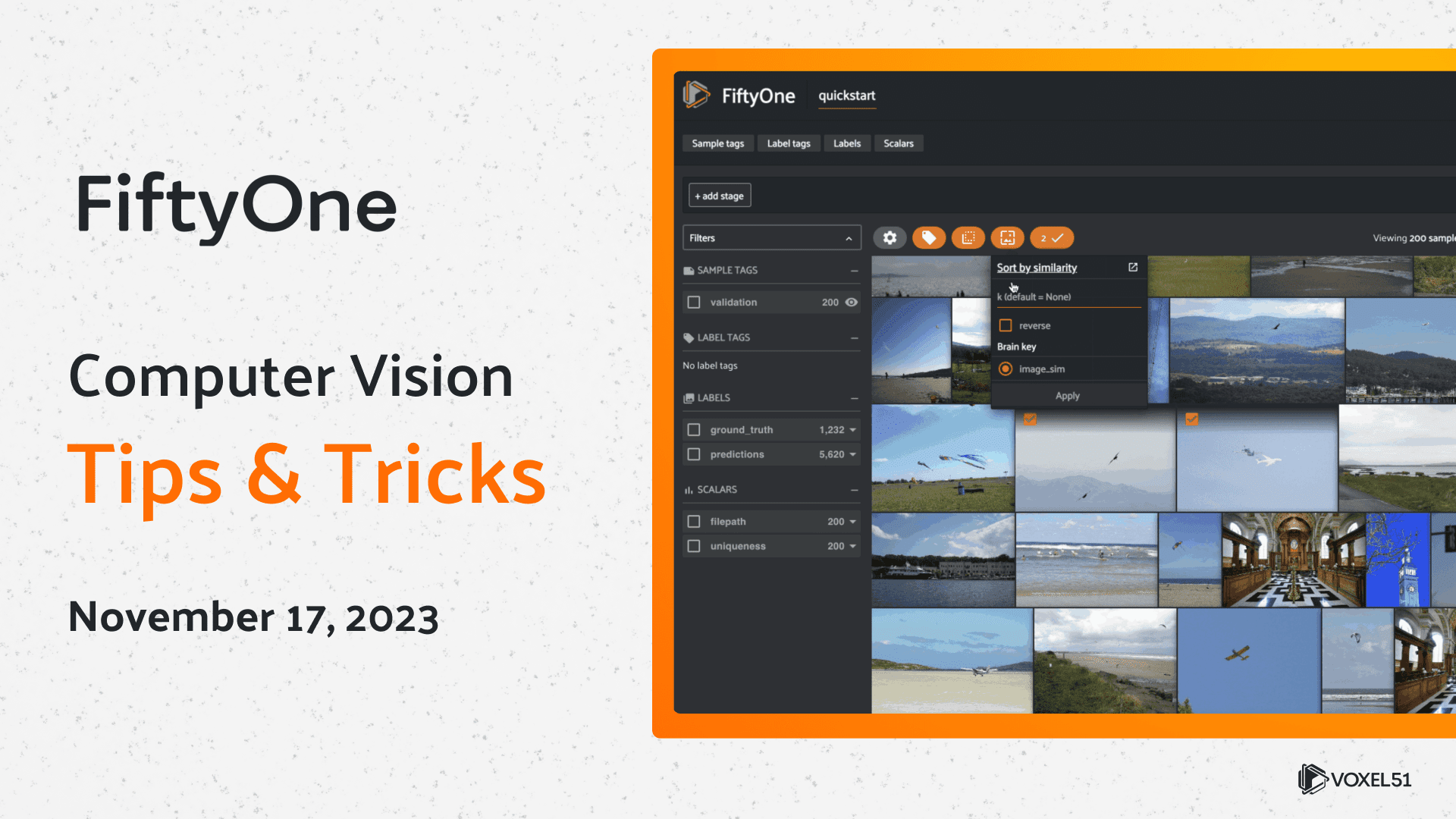Click the k default None input field
Image resolution: width=1456 pixels, height=819 pixels.
[1068, 297]
